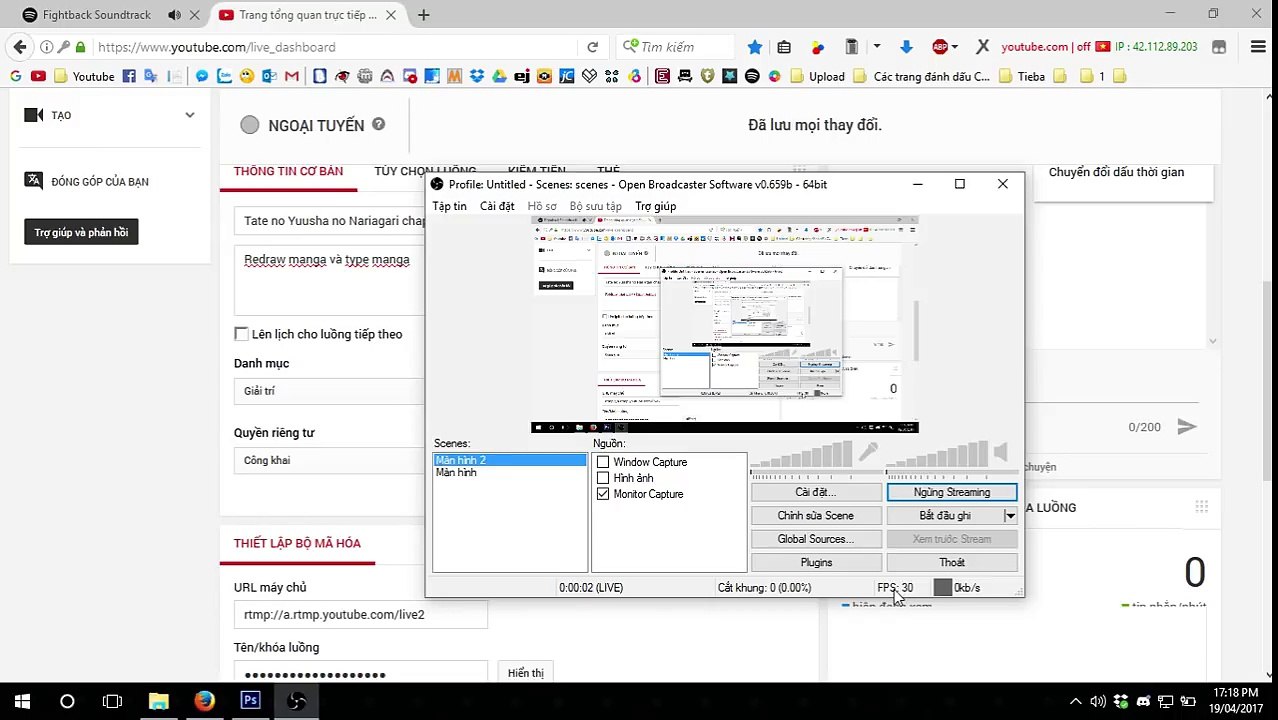The image size is (1278, 720).
Task: Check Lên lịch cho luồng tiếp theo
Action: point(241,334)
